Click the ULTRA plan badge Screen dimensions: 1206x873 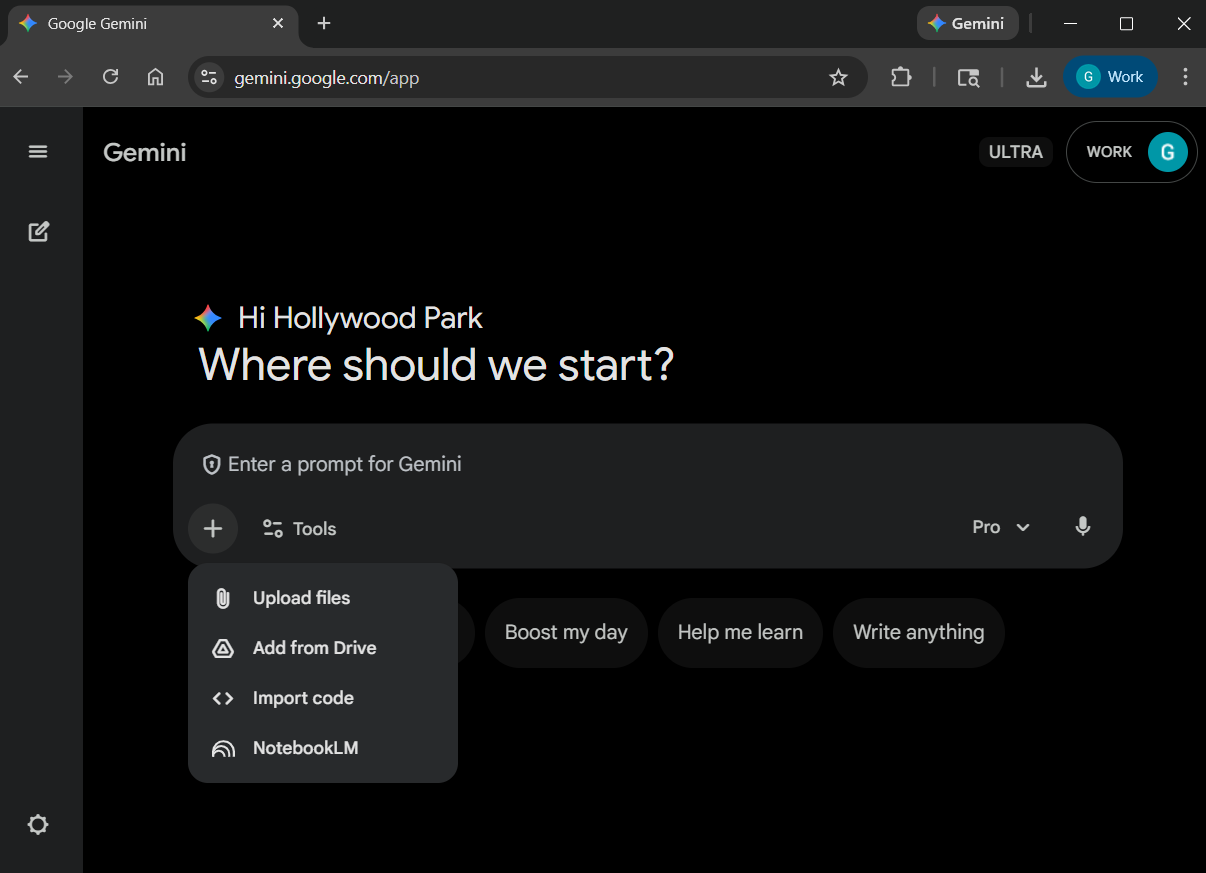1016,152
